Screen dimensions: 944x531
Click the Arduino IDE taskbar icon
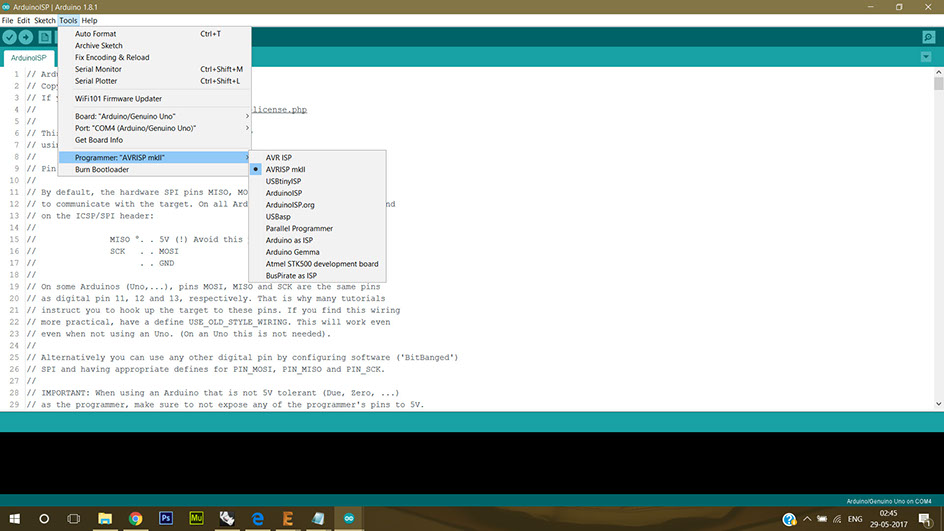349,518
